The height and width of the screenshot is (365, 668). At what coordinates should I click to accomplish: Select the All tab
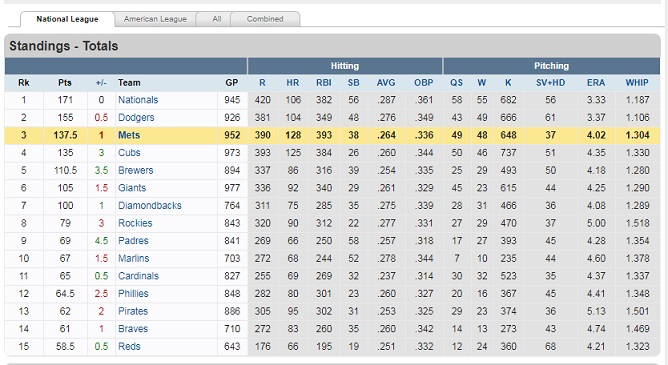coord(217,19)
